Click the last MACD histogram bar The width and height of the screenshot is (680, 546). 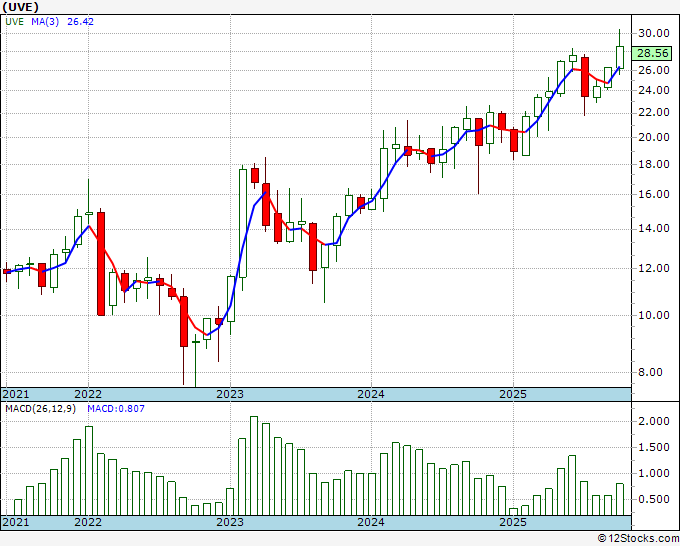pyautogui.click(x=620, y=499)
